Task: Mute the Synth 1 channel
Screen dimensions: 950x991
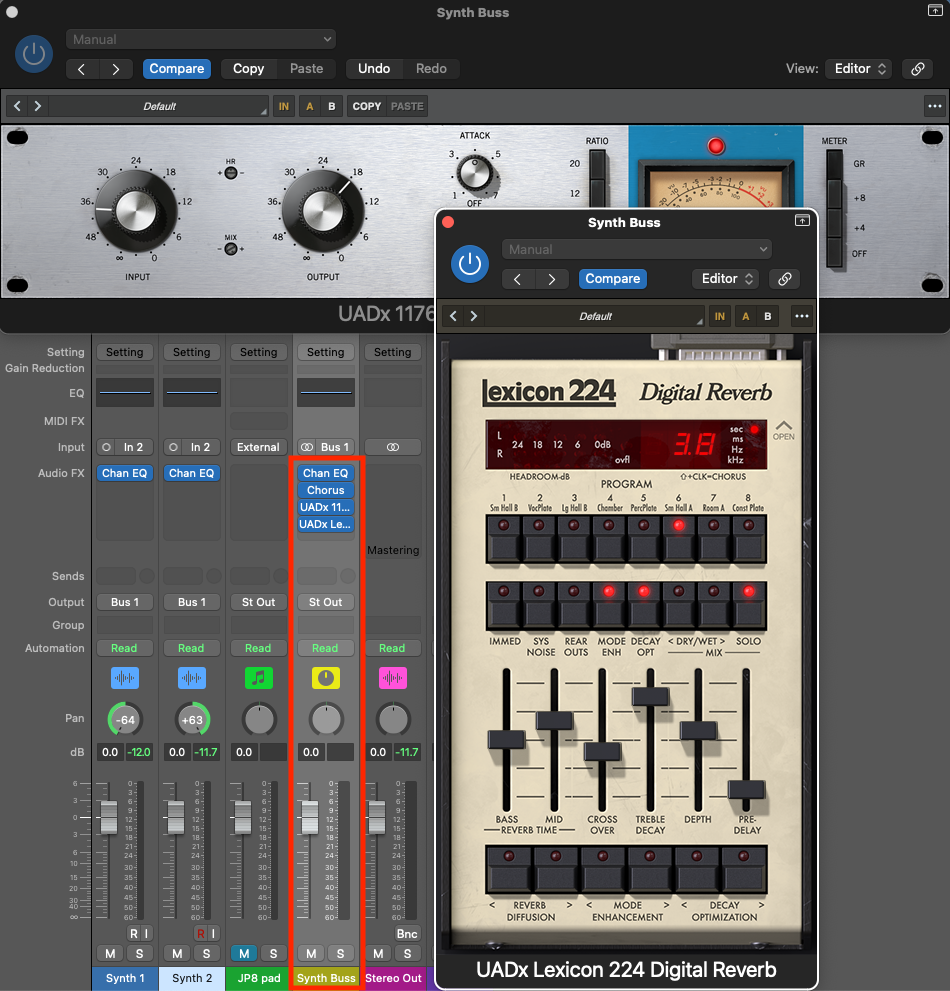Action: (x=110, y=953)
